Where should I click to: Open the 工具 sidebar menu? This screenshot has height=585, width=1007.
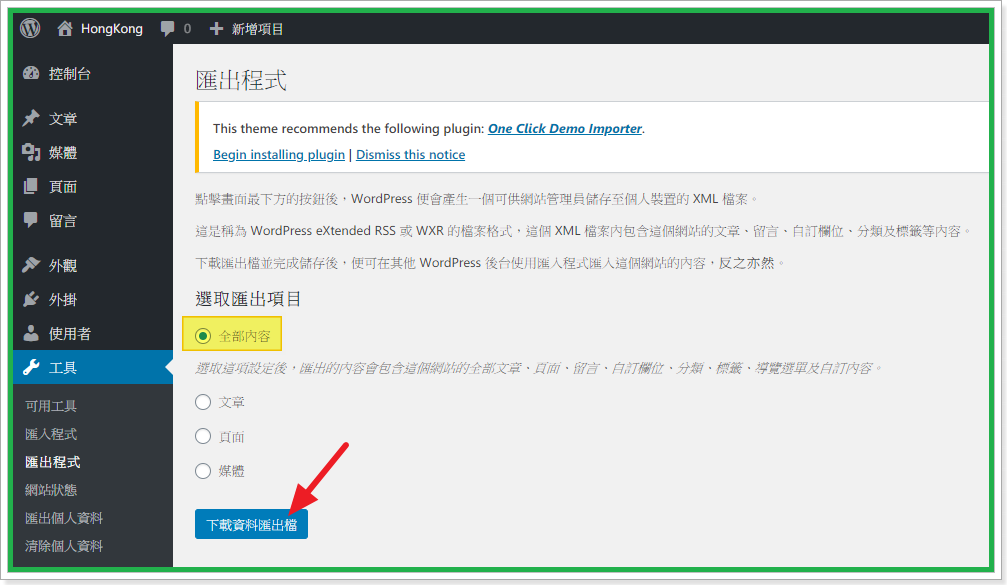[x=93, y=367]
